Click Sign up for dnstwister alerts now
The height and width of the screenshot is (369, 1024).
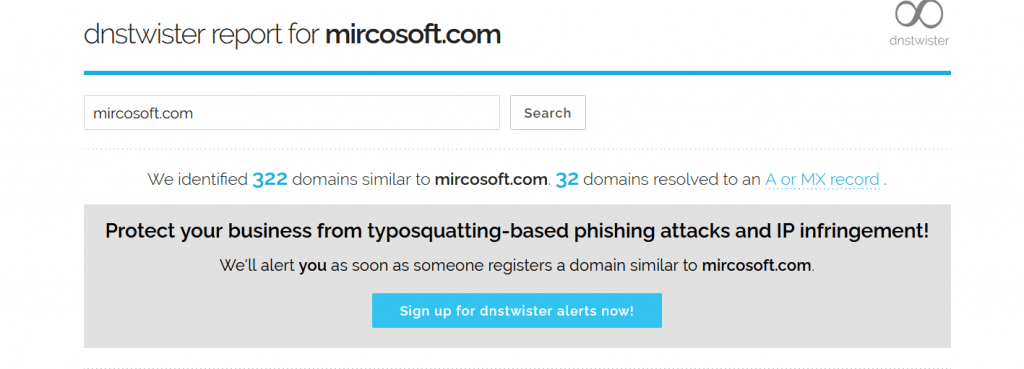[x=517, y=310]
